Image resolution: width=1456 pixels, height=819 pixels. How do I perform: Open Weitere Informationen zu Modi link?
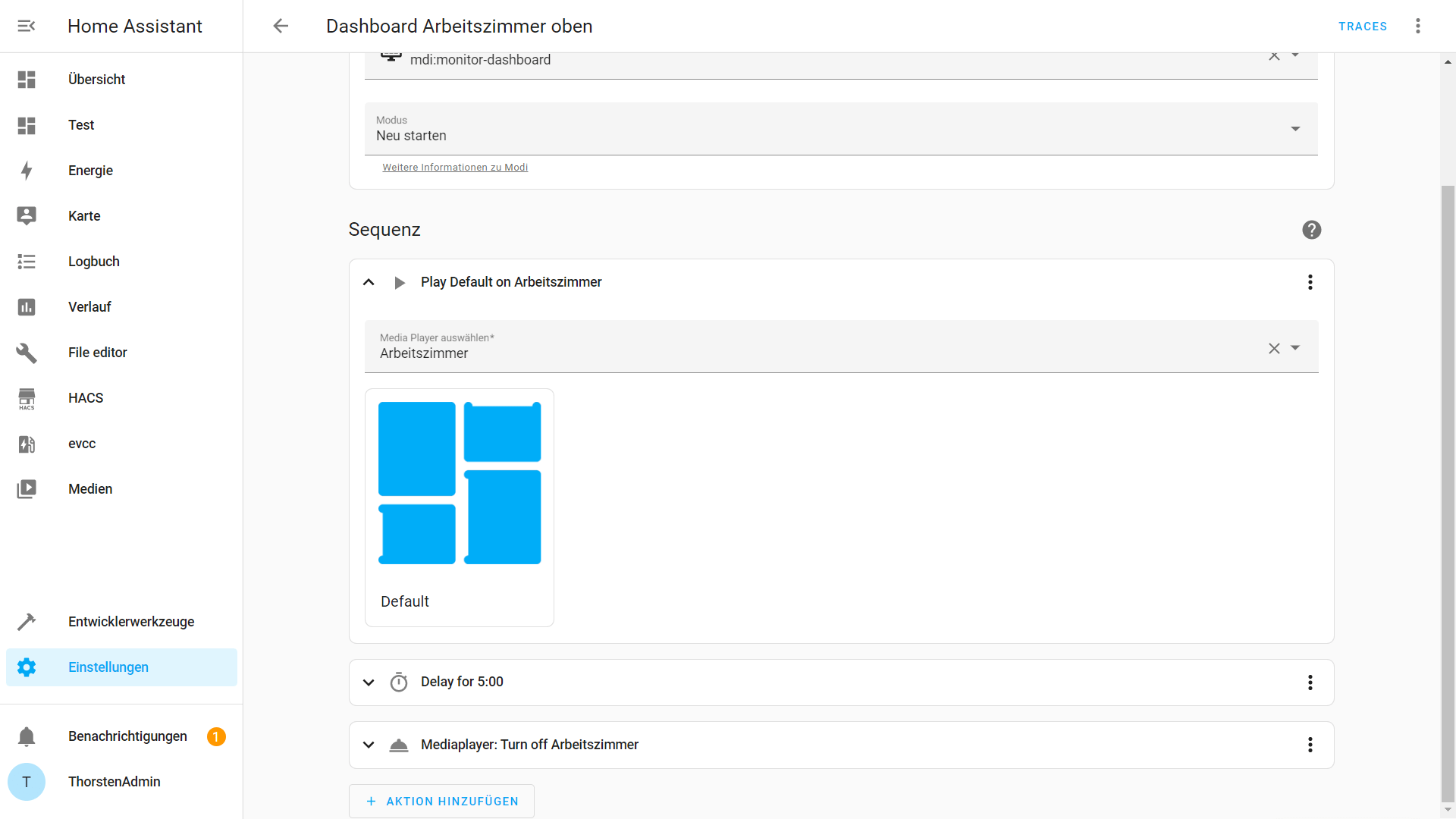(x=455, y=167)
